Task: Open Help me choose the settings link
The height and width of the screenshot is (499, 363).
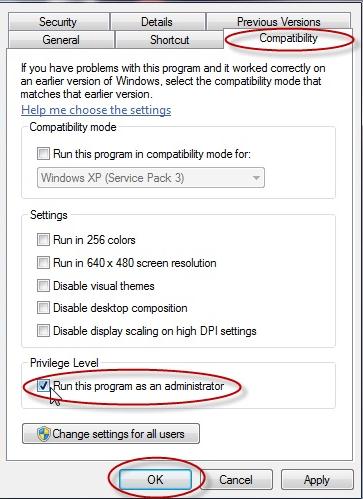Action: point(96,110)
